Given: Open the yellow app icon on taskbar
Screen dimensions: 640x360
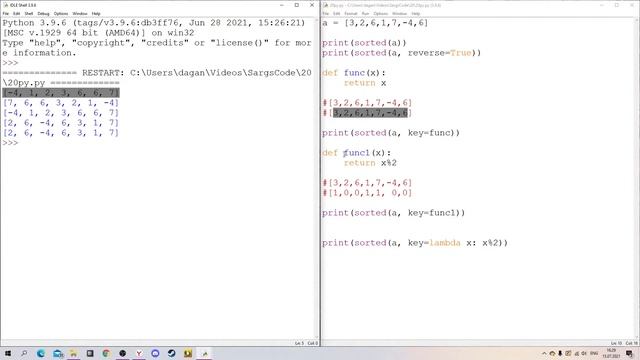Looking at the screenshot, I should click(188, 353).
